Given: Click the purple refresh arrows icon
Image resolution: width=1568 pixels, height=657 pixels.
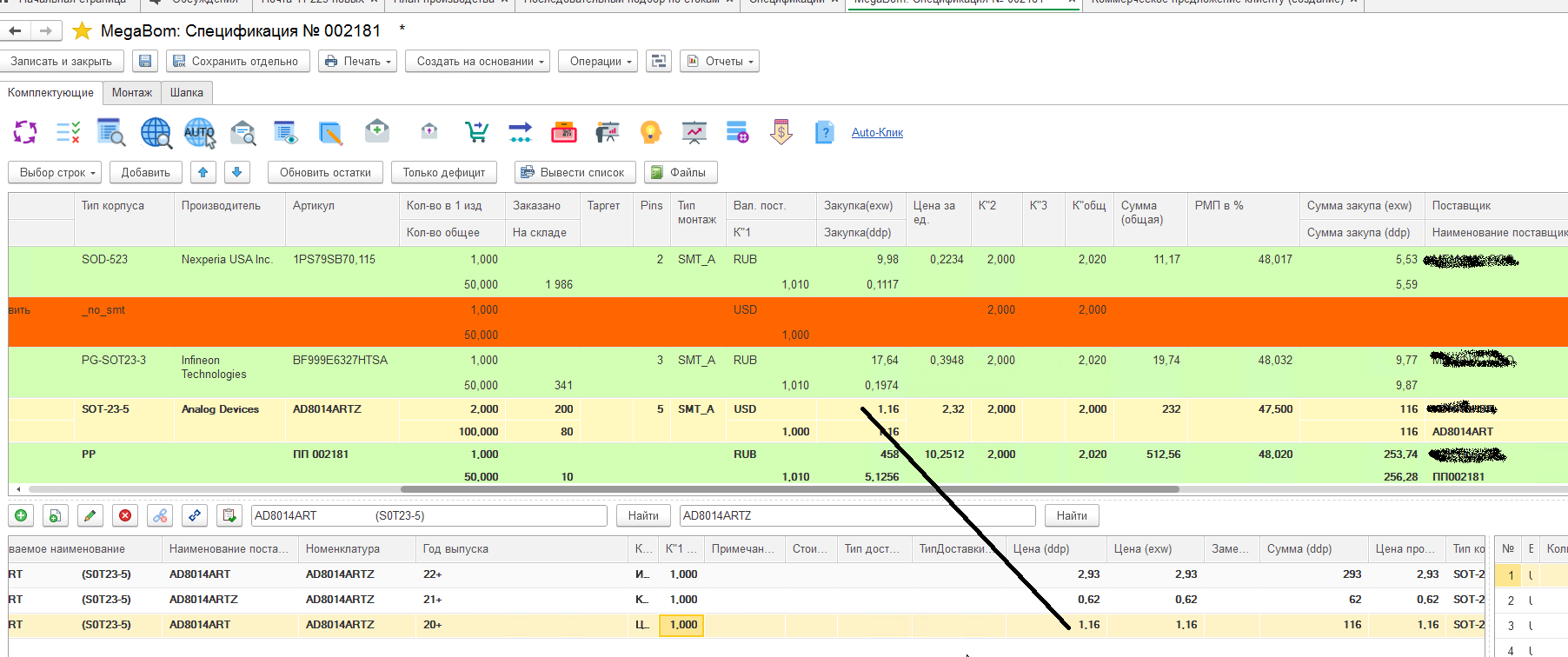Looking at the screenshot, I should point(25,132).
